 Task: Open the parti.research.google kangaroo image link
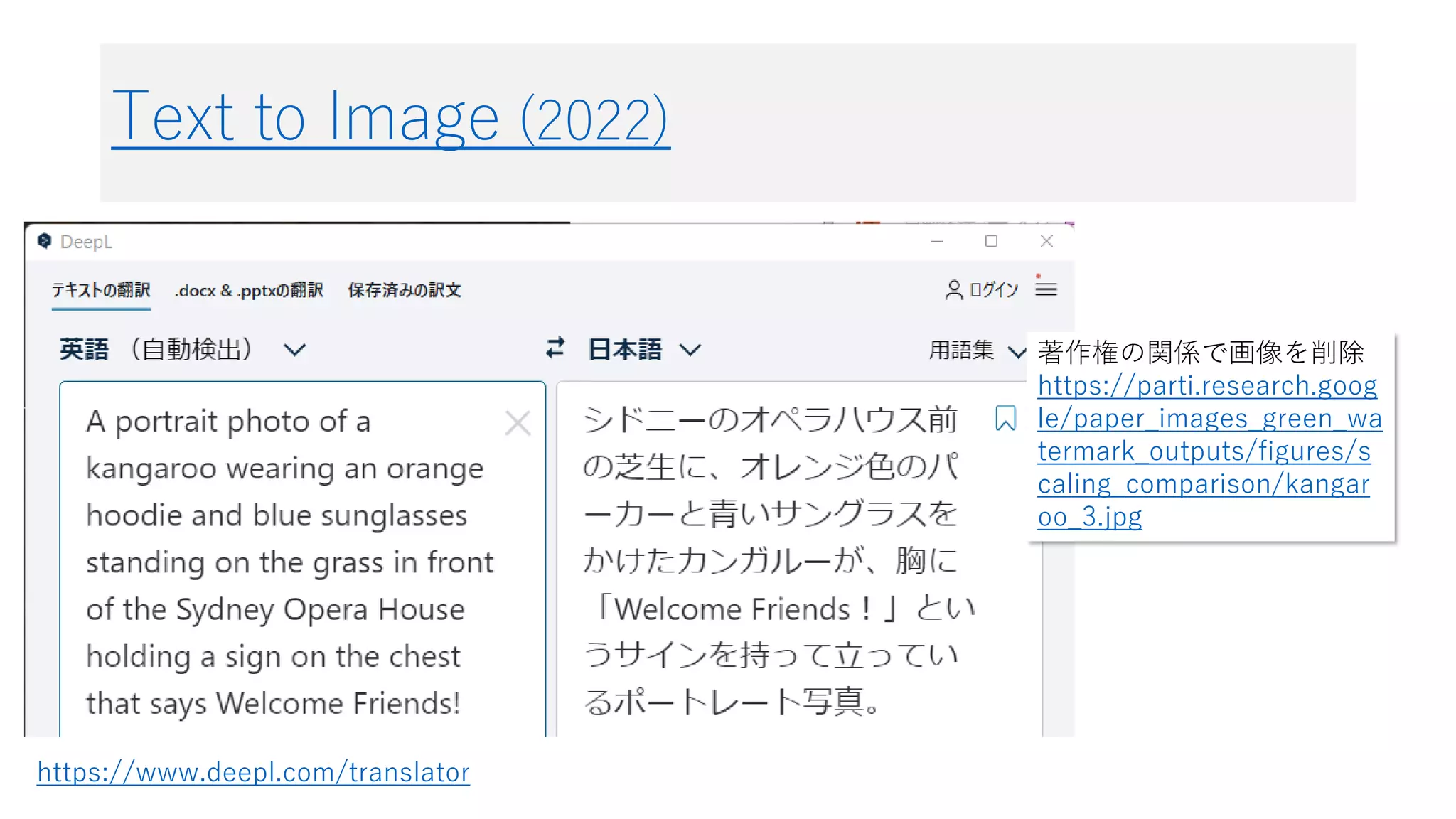[x=1209, y=451]
